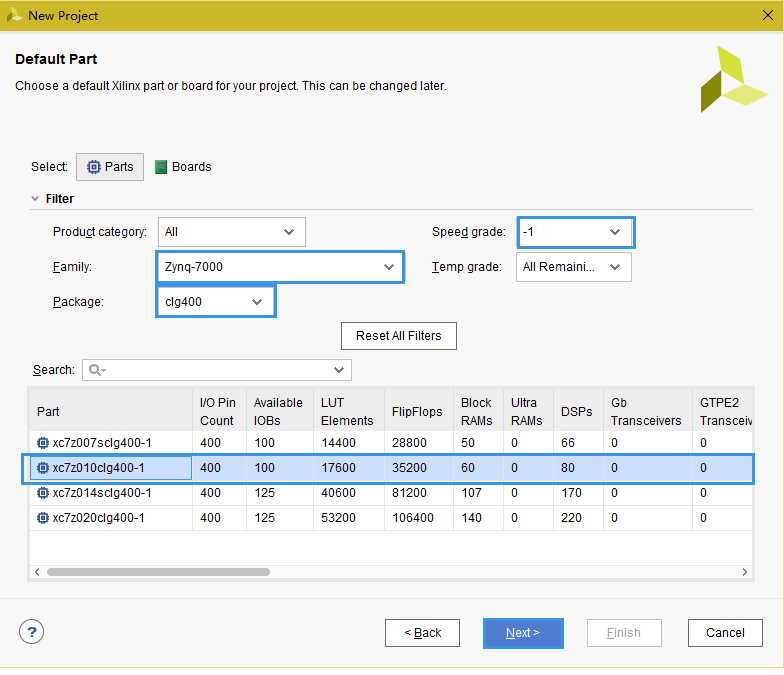Expand the Search history dropdown arrow
The image size is (784, 675).
point(339,370)
